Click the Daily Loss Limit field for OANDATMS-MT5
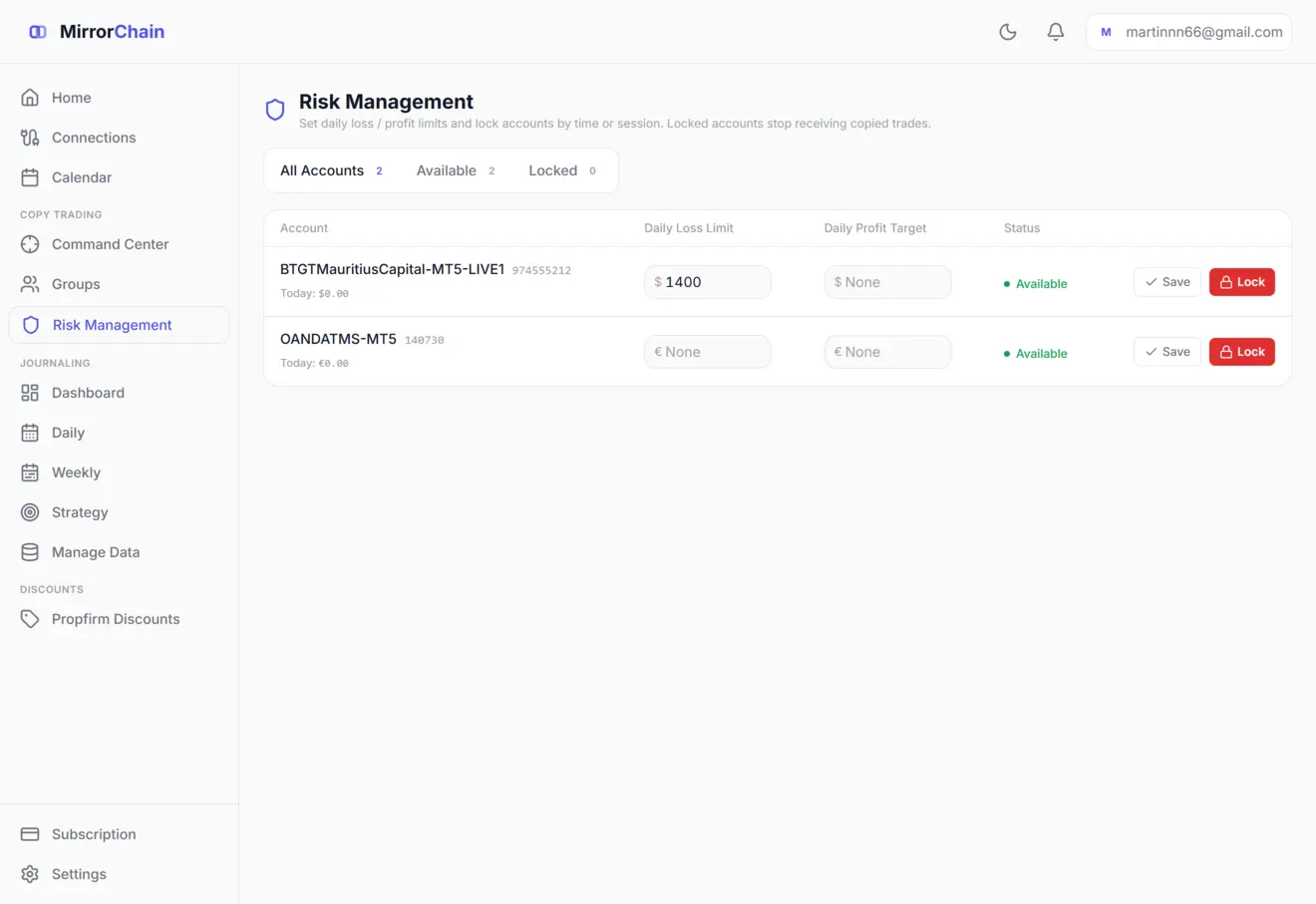Screen dimensions: 1316x904 tap(708, 352)
